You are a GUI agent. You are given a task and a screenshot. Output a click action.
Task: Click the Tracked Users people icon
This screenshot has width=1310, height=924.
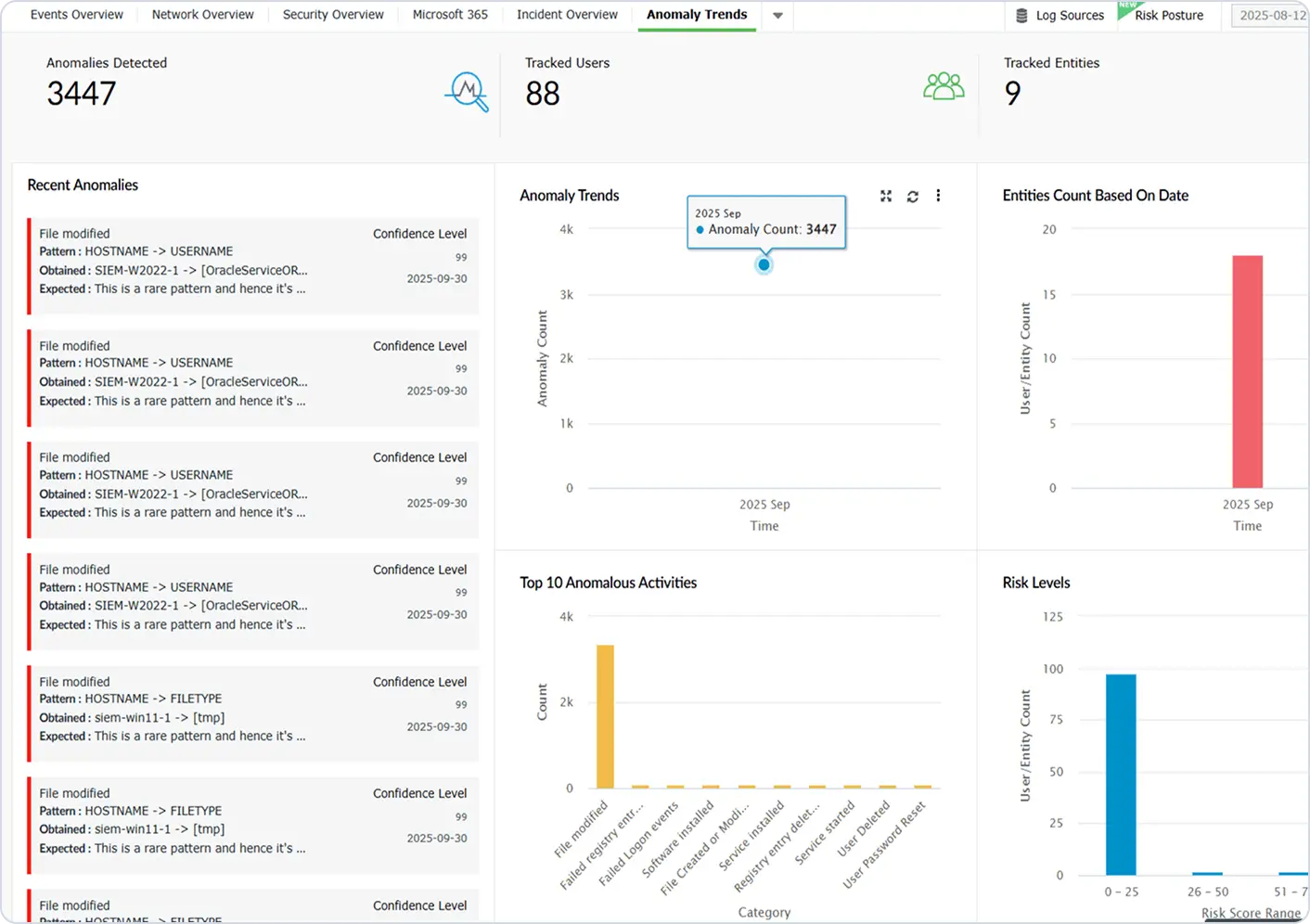[944, 86]
